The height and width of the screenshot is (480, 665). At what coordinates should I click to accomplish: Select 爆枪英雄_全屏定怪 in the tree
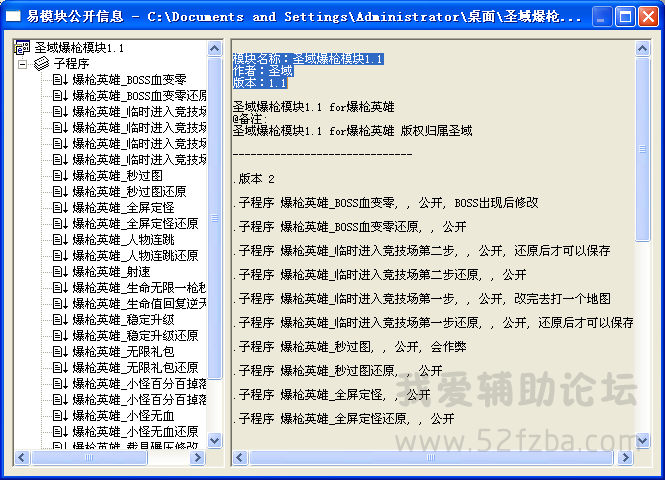click(x=123, y=208)
